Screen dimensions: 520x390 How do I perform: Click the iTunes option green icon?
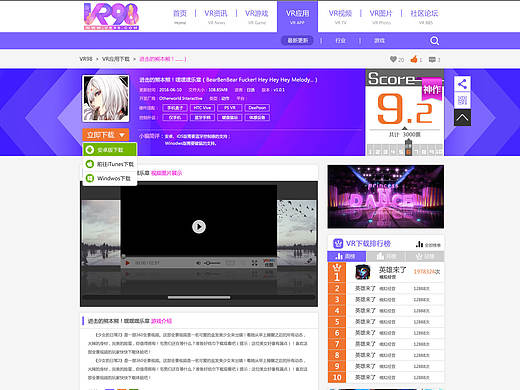click(x=89, y=164)
